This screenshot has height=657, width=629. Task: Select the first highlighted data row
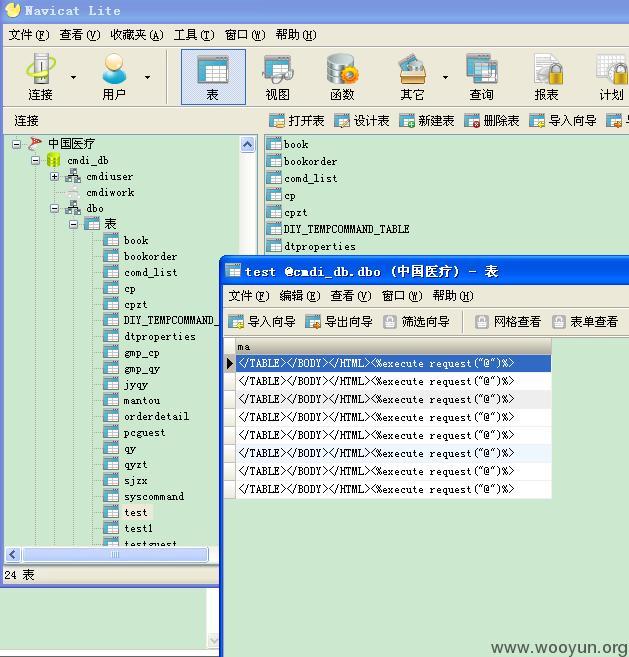click(x=393, y=363)
